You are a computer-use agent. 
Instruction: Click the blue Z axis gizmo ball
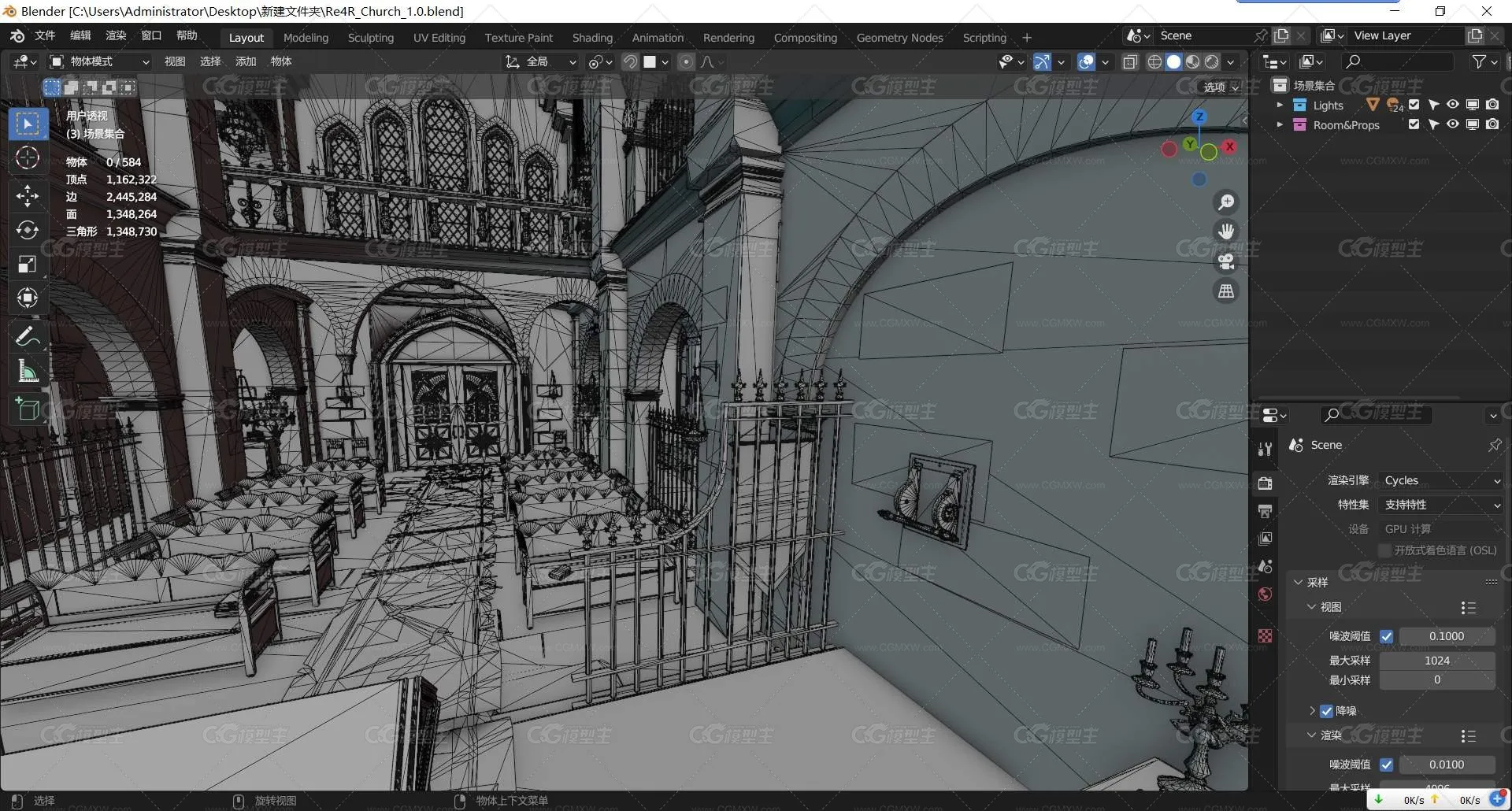[1199, 117]
